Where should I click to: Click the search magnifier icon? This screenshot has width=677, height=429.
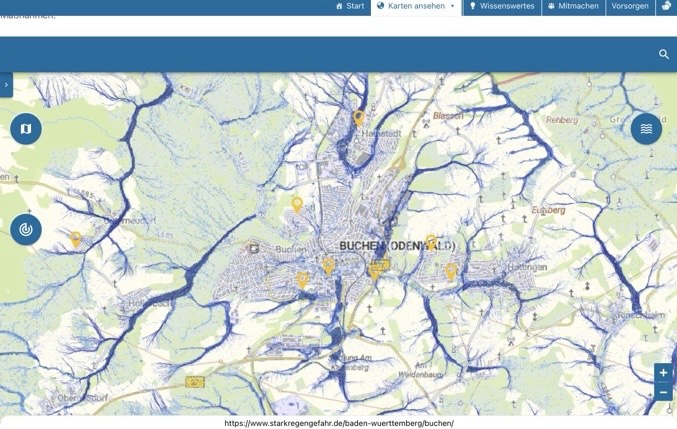click(x=663, y=54)
